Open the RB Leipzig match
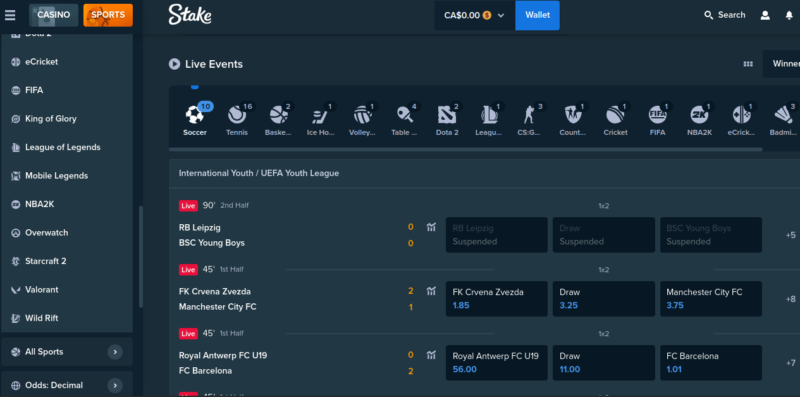Viewport: 800px width, 397px height. click(200, 228)
